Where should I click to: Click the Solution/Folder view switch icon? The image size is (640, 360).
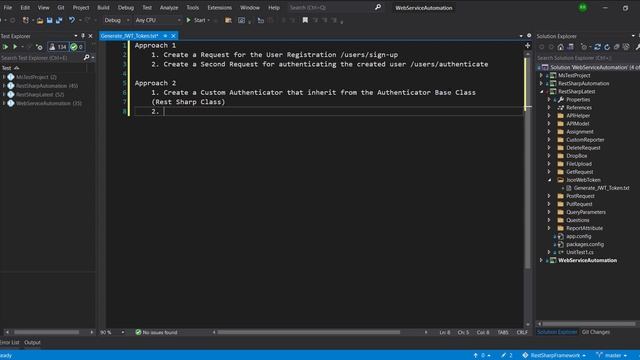point(570,47)
